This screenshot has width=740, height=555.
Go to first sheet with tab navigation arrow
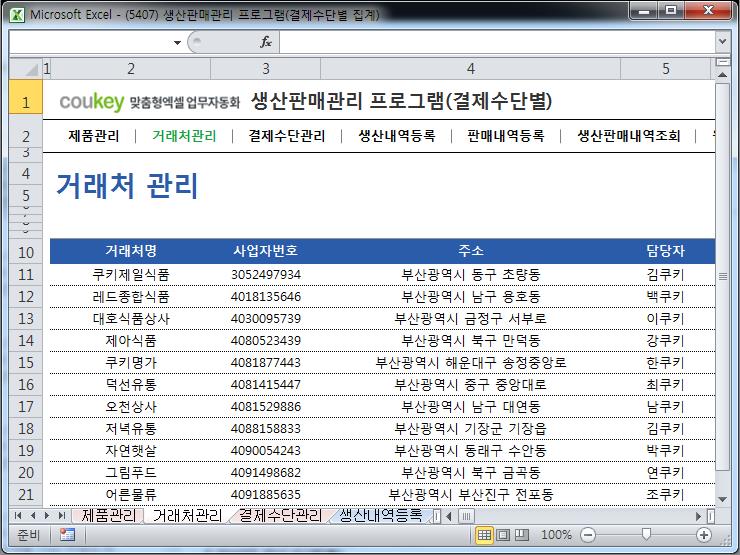click(x=18, y=515)
